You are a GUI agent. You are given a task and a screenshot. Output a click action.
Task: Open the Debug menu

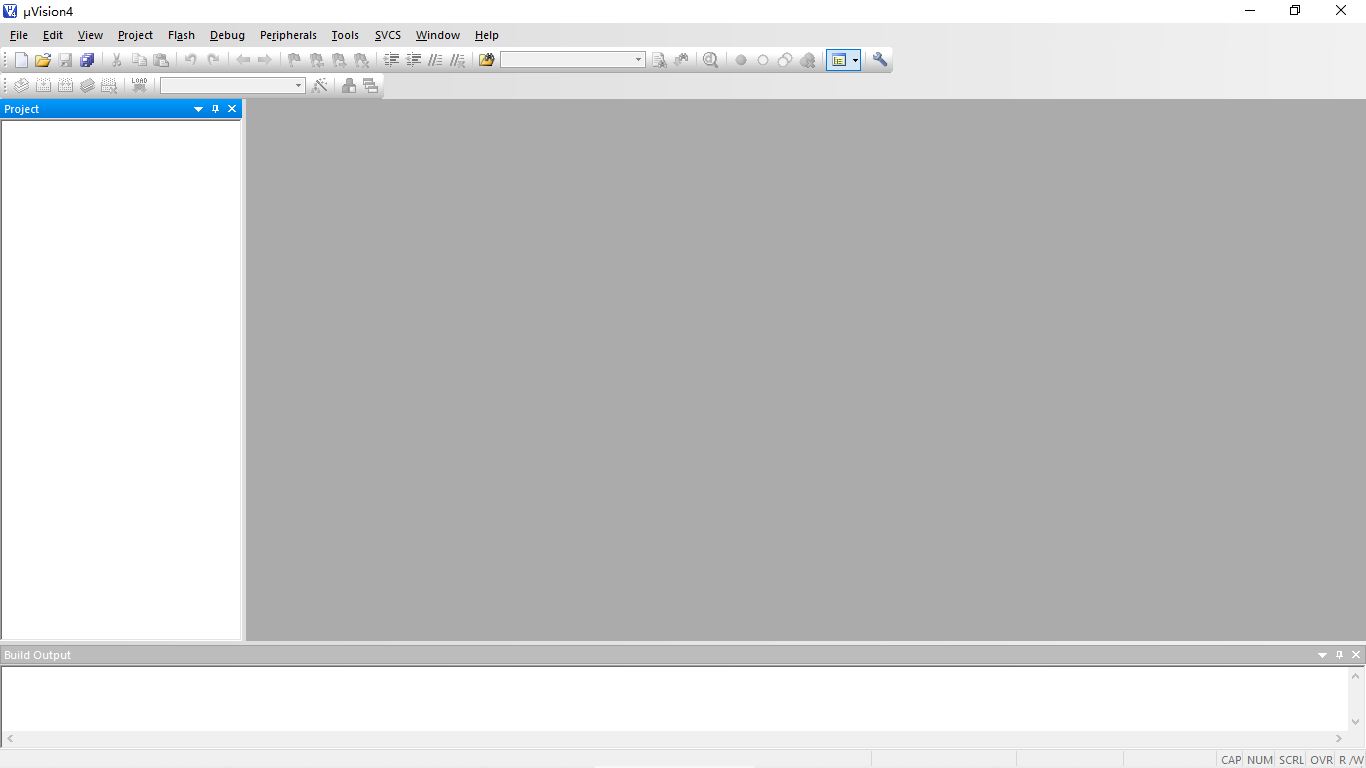pyautogui.click(x=227, y=35)
